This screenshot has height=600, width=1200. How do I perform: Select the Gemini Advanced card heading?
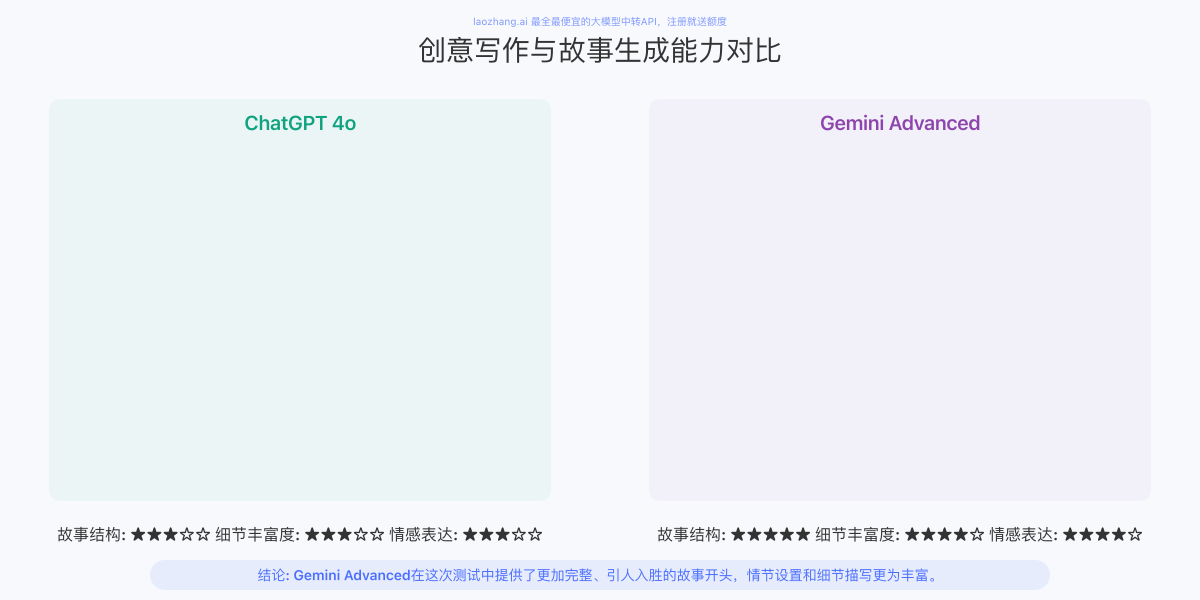[x=900, y=123]
